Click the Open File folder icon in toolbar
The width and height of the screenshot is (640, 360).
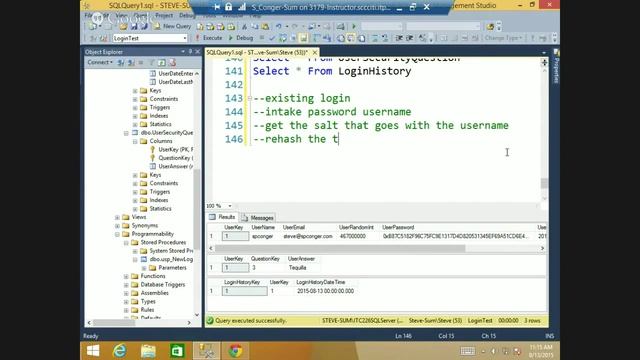[x=123, y=27]
